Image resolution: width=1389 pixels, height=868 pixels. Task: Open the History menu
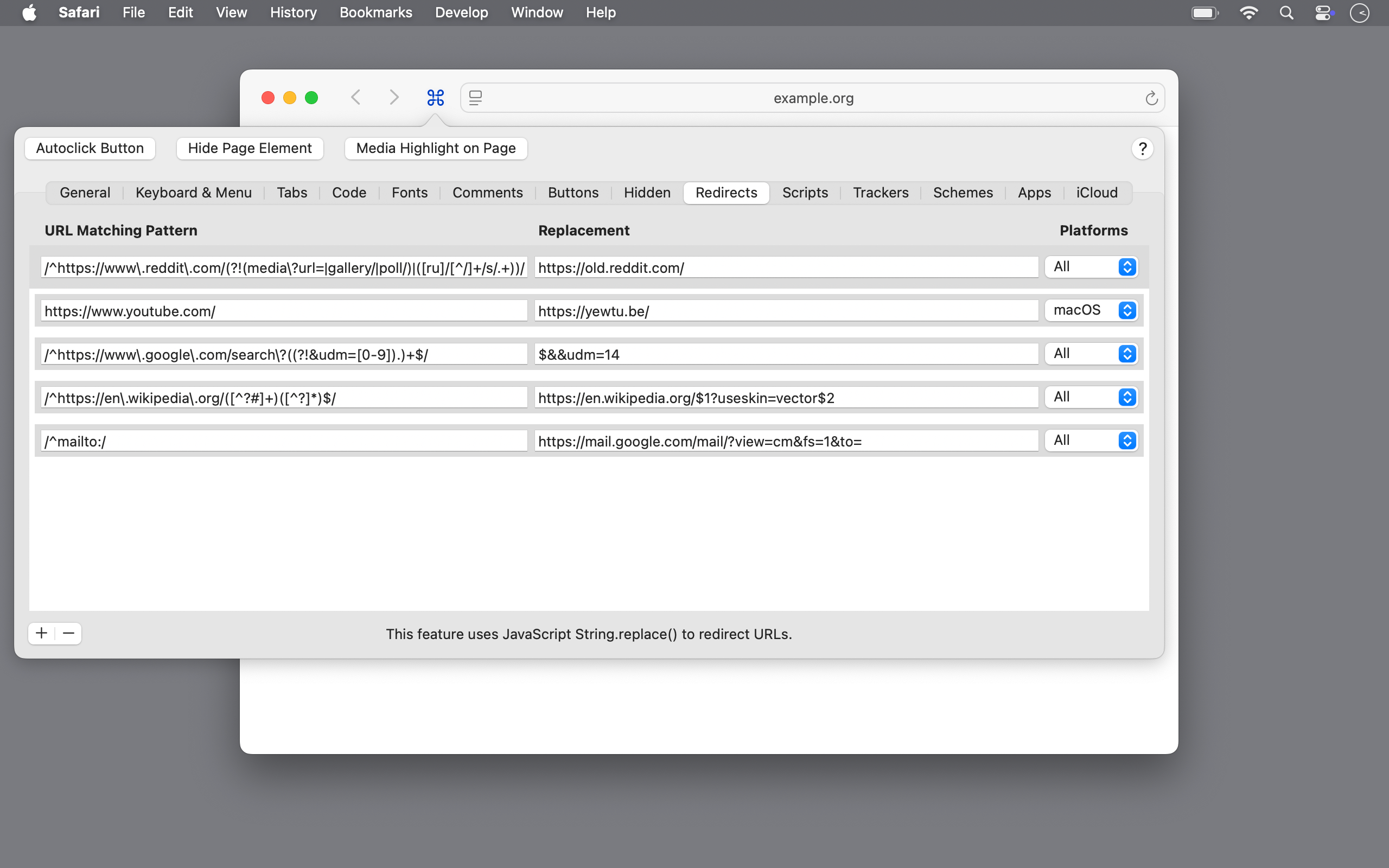[294, 12]
